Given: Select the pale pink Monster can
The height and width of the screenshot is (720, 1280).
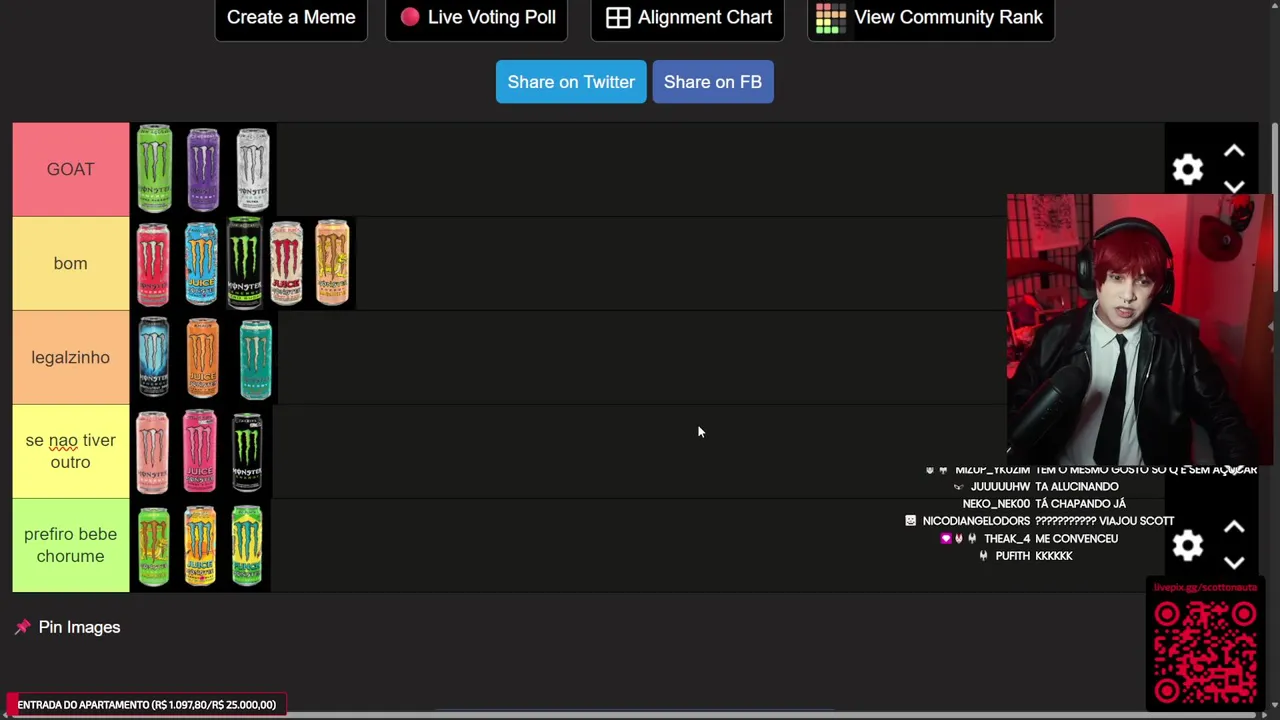Looking at the screenshot, I should [x=153, y=451].
